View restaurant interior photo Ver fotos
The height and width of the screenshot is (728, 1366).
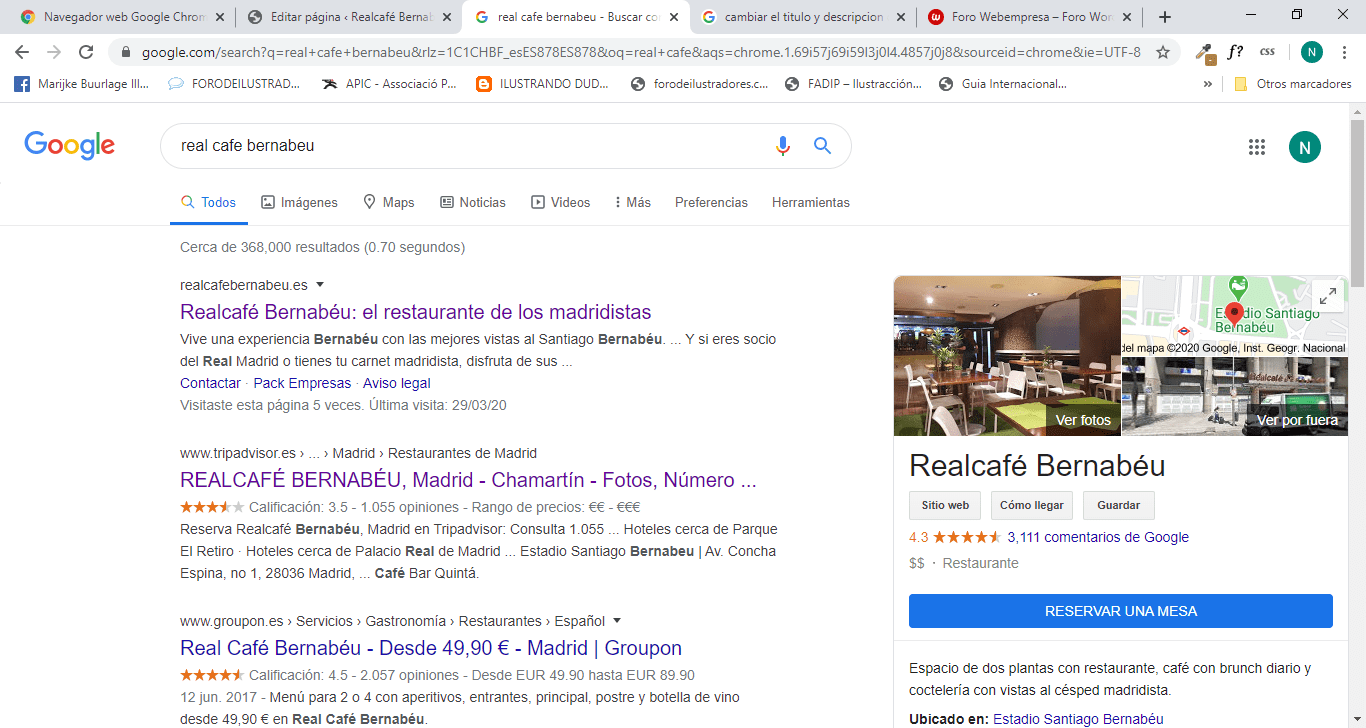pos(1007,355)
